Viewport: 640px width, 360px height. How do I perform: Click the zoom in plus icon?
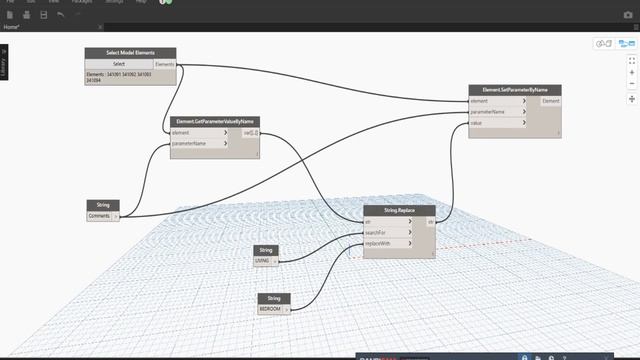click(x=632, y=73)
